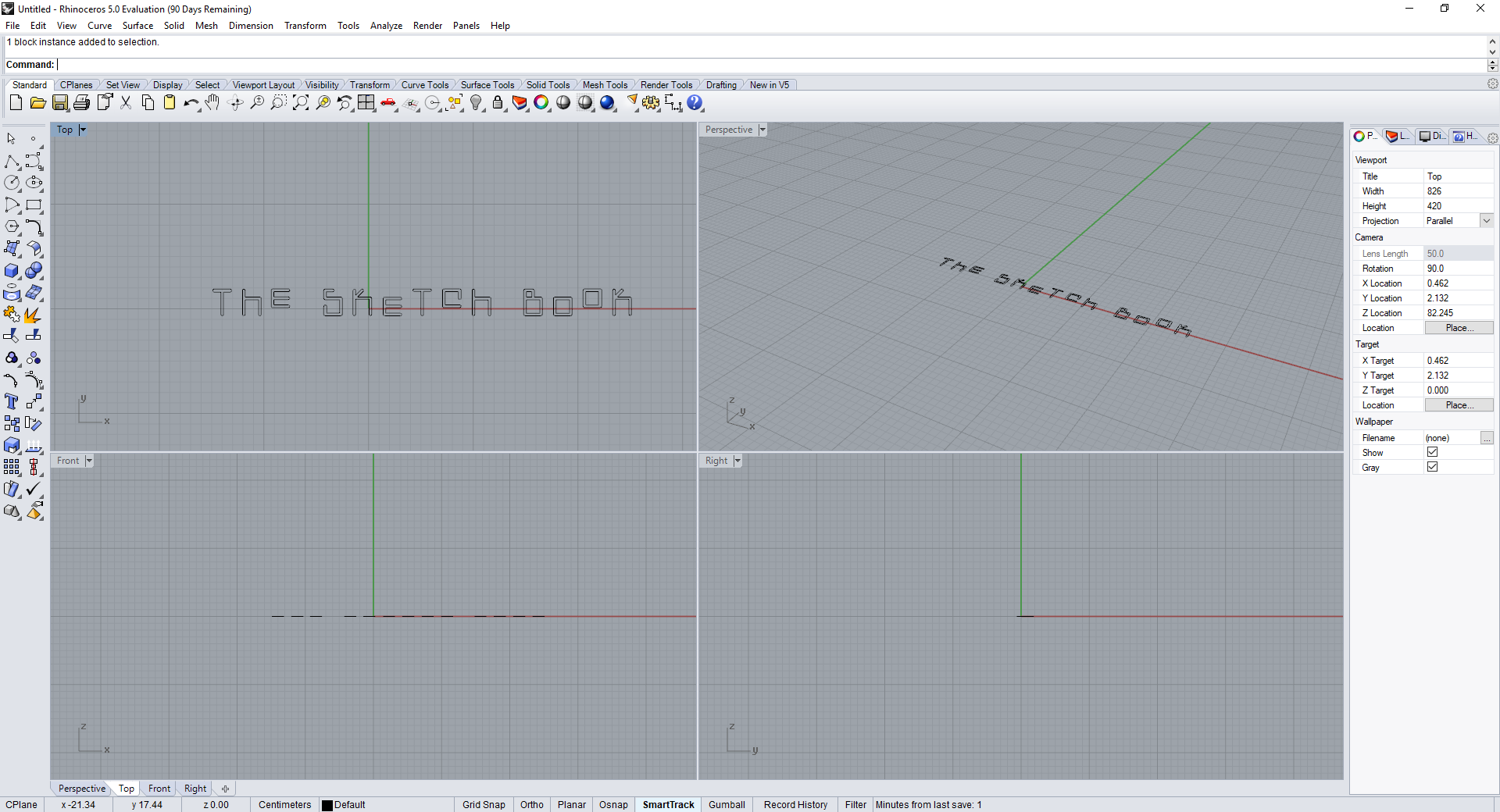
Task: Open the CPlane coordinate selector in status bar
Action: coord(22,805)
